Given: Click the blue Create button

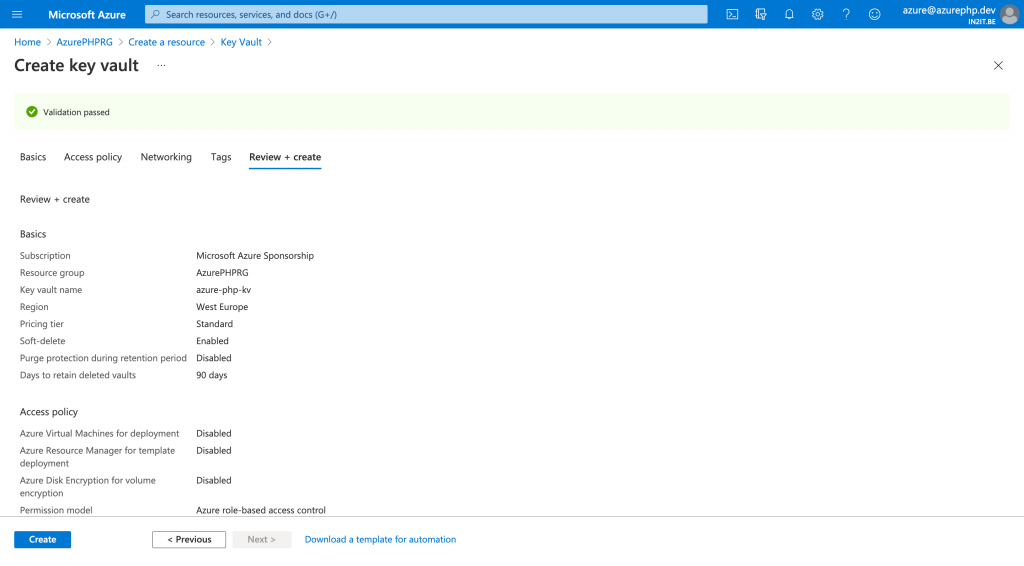Looking at the screenshot, I should [x=42, y=539].
